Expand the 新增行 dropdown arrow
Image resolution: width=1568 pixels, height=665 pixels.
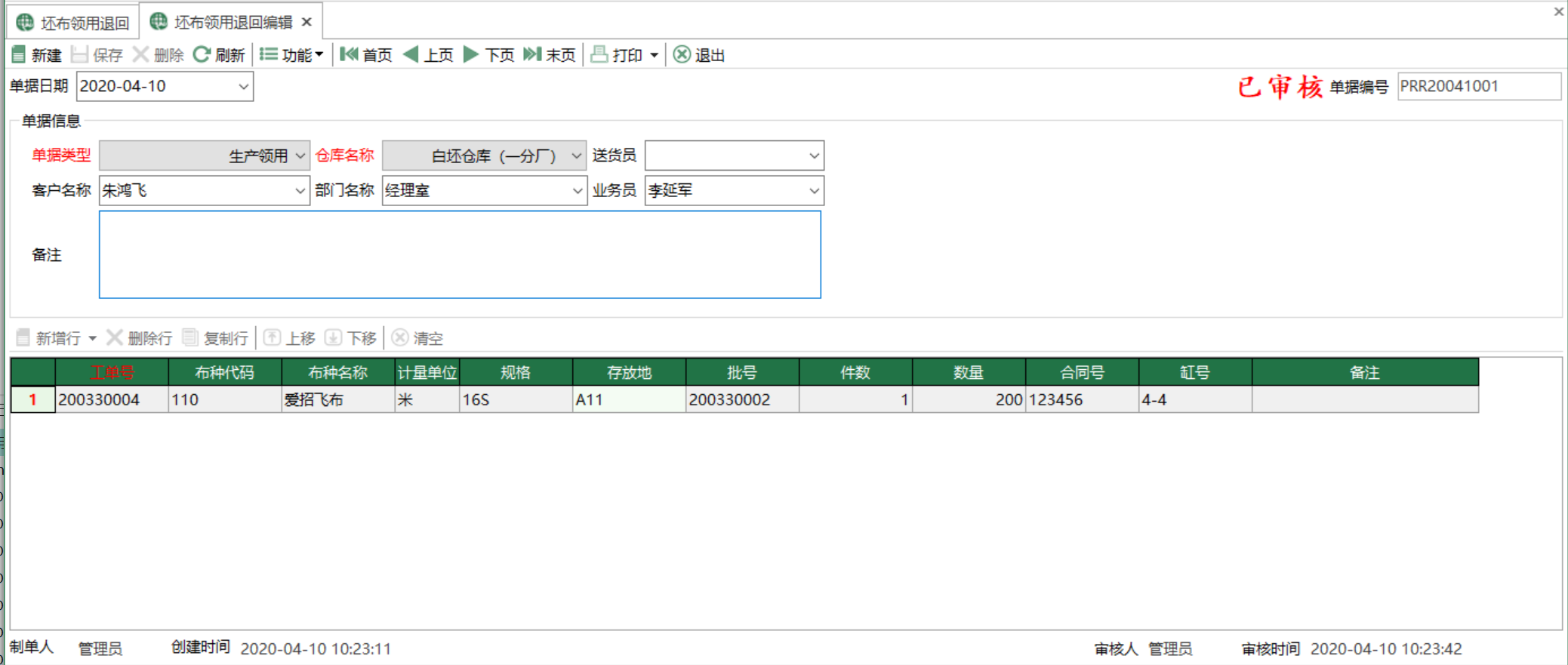pyautogui.click(x=93, y=338)
